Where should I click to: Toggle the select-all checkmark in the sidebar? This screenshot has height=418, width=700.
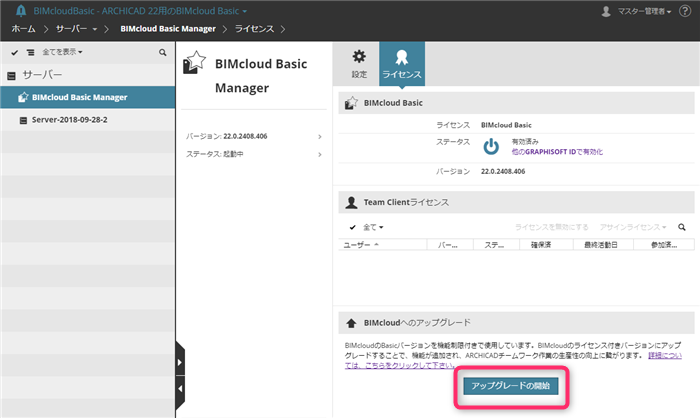pos(15,52)
